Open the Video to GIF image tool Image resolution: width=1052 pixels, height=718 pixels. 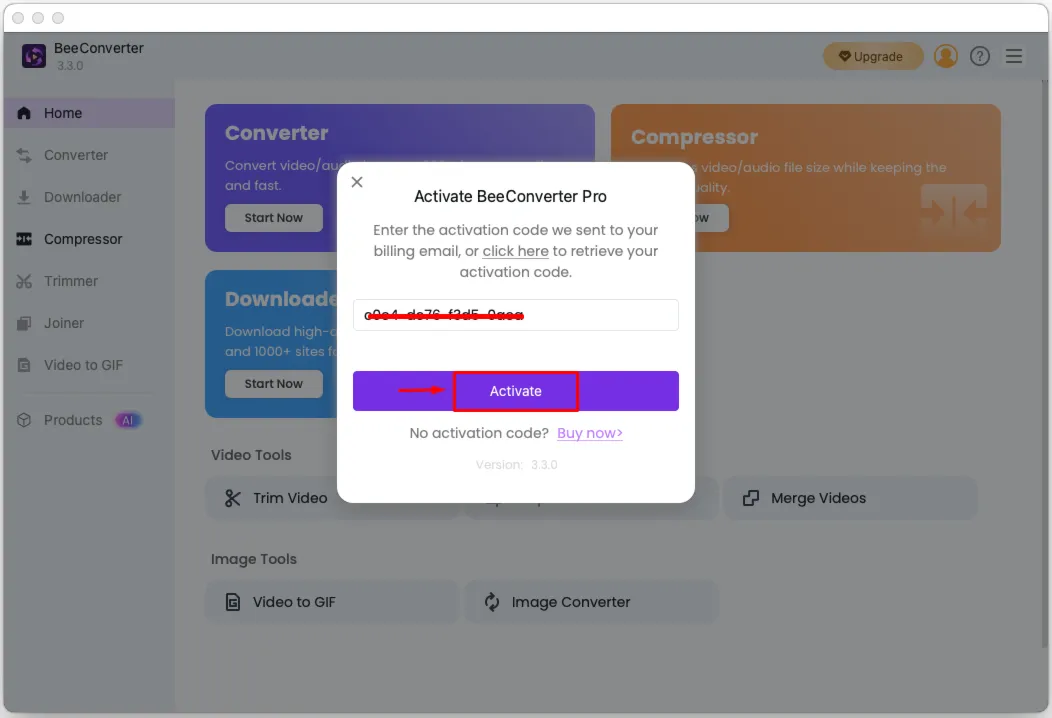(331, 602)
